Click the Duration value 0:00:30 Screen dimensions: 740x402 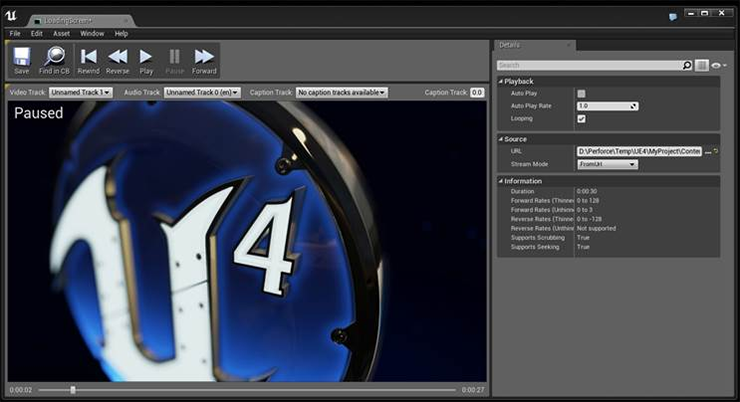(587, 192)
